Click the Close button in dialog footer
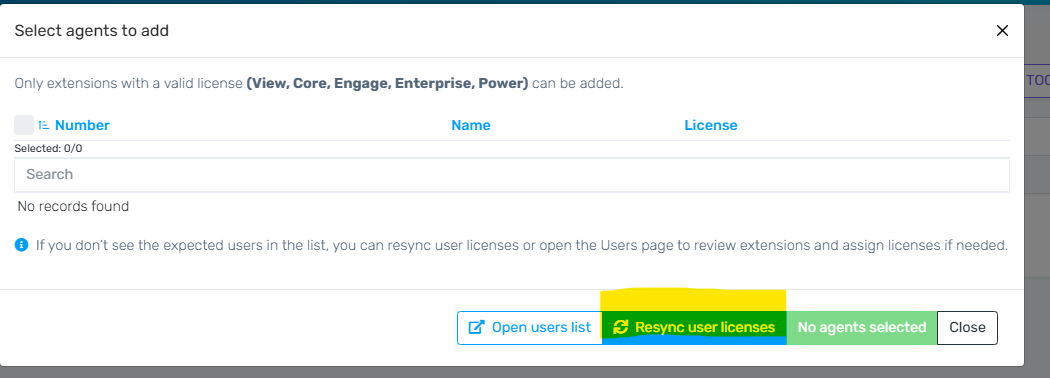 click(967, 328)
